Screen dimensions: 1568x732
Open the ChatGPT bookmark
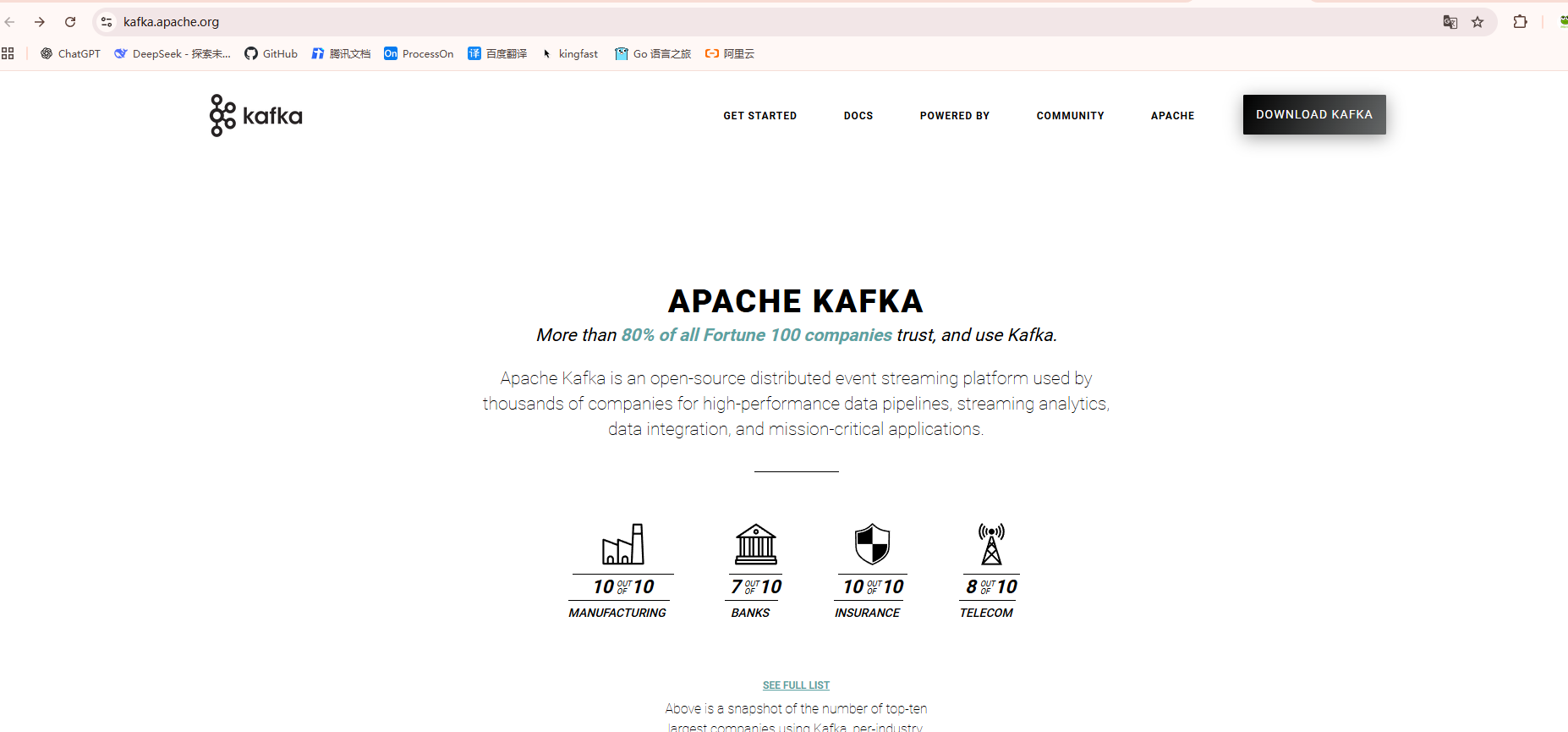point(70,53)
